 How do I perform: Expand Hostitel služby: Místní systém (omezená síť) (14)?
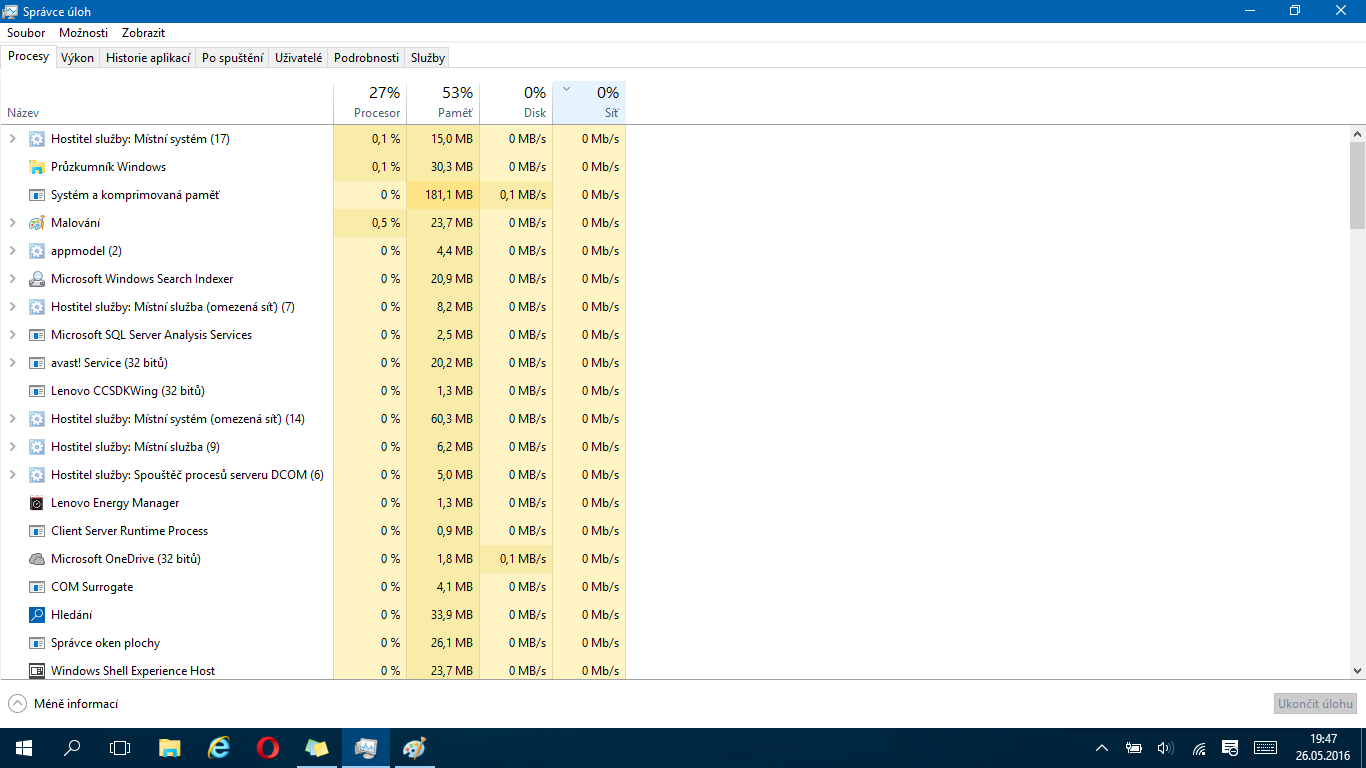[x=13, y=419]
